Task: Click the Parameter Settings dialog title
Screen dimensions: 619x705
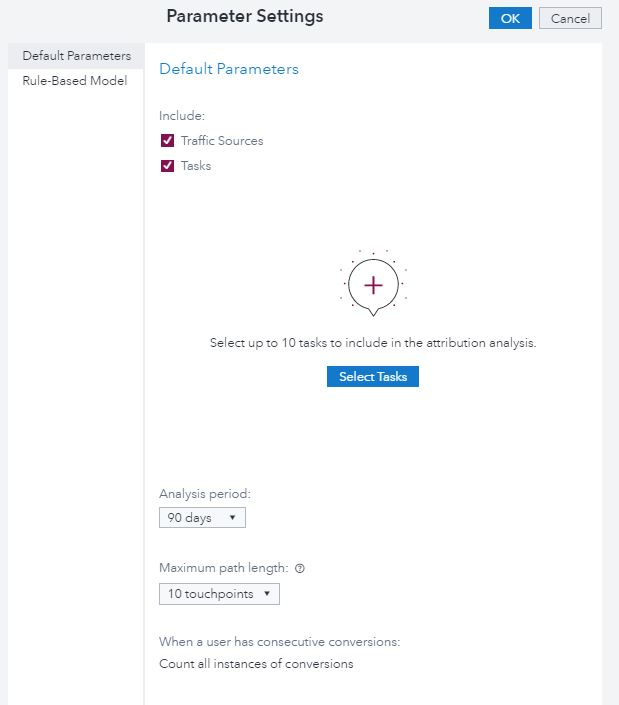Action: click(245, 17)
